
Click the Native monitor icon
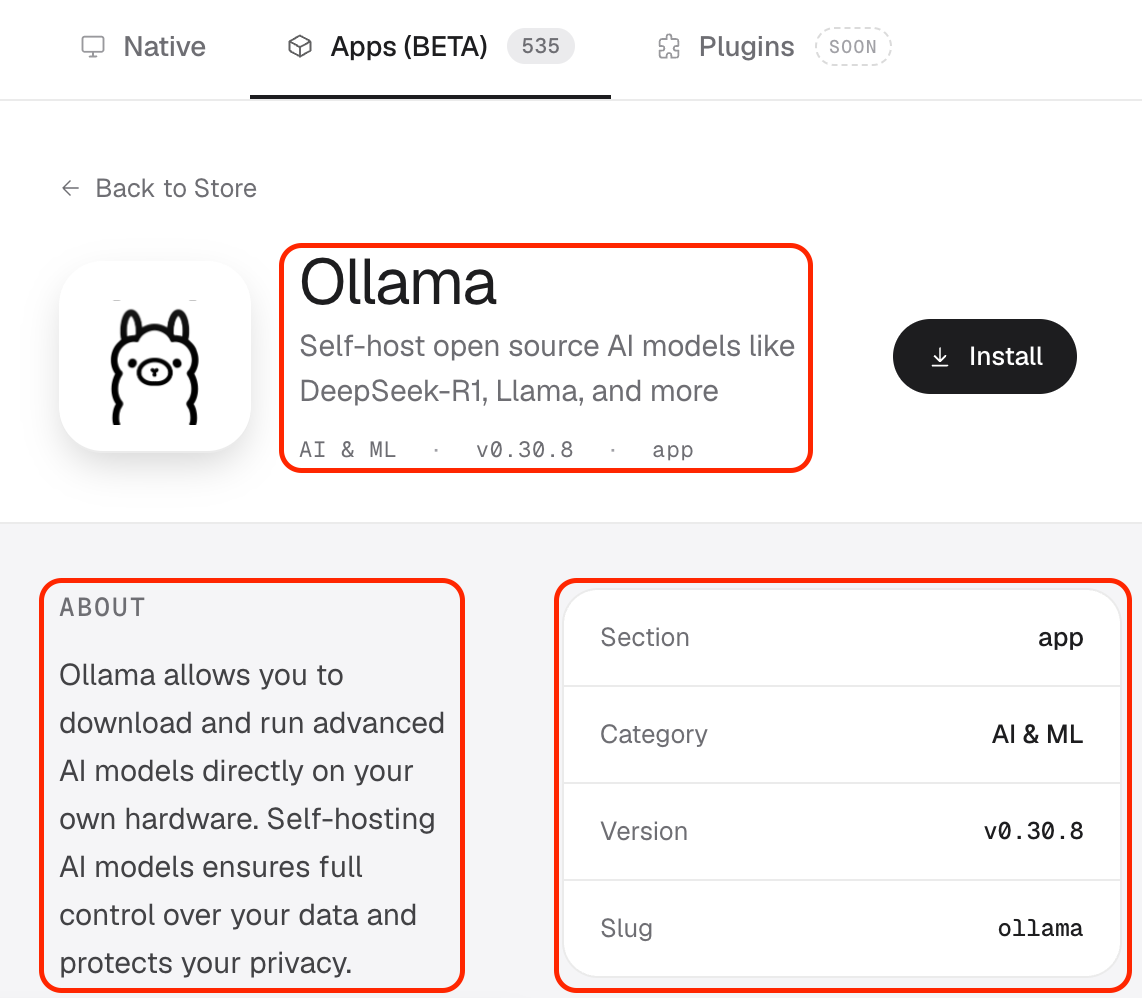pyautogui.click(x=92, y=47)
